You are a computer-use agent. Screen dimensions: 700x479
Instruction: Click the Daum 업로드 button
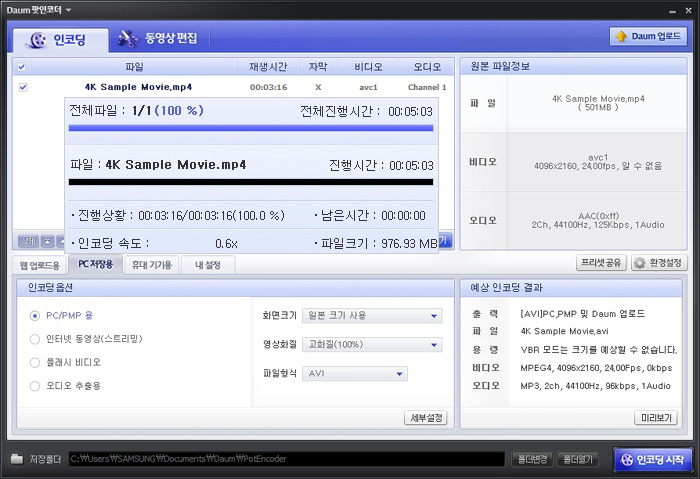click(x=648, y=37)
